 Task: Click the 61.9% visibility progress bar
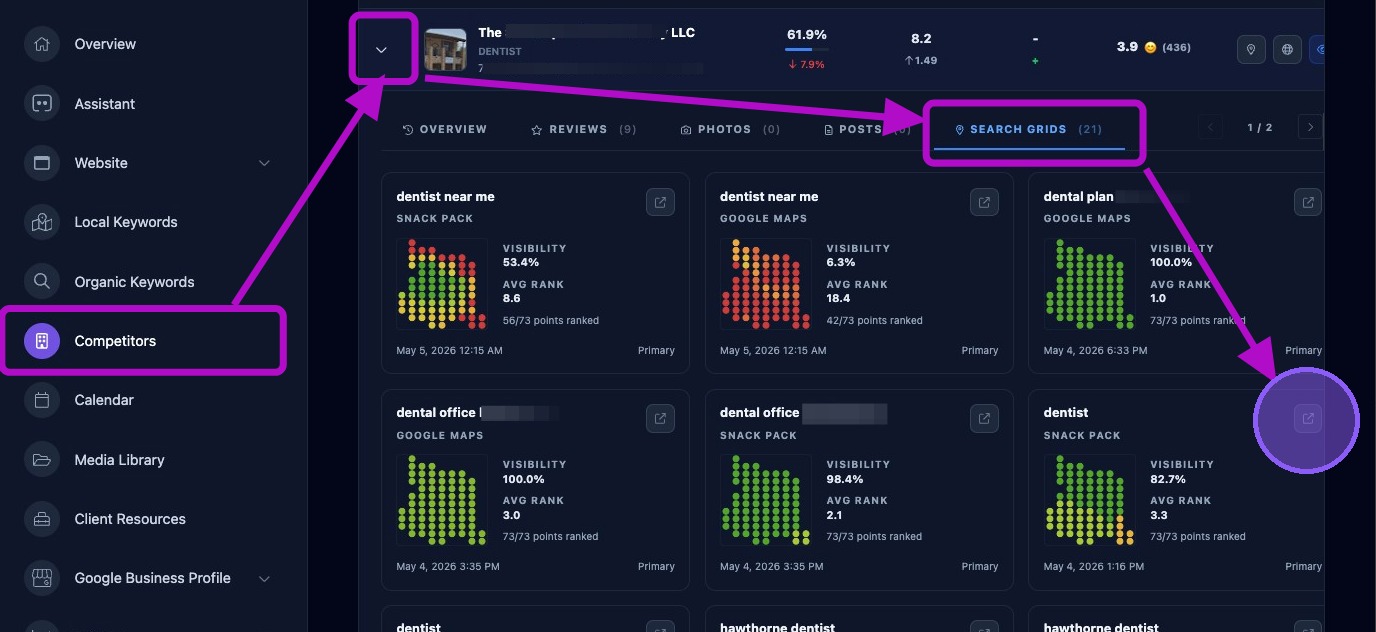pyautogui.click(x=806, y=49)
